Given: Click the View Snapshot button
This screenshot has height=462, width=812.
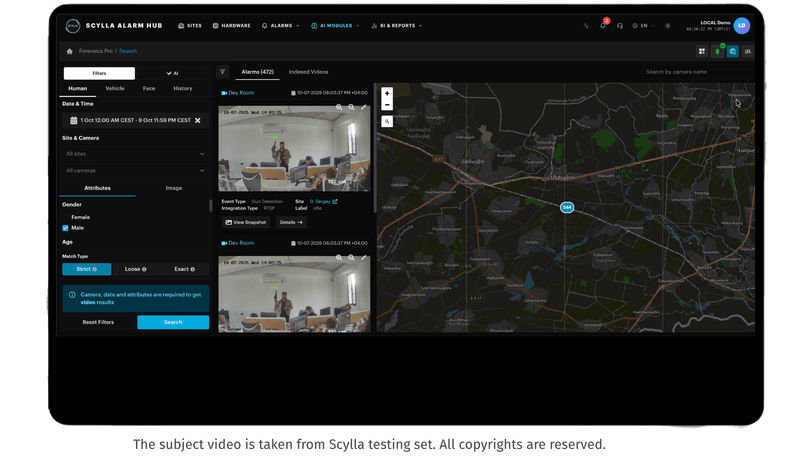Looking at the screenshot, I should point(246,222).
